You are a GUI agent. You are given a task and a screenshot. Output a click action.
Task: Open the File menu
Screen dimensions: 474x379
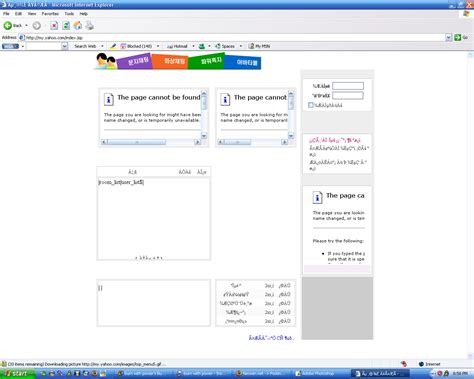(6, 14)
